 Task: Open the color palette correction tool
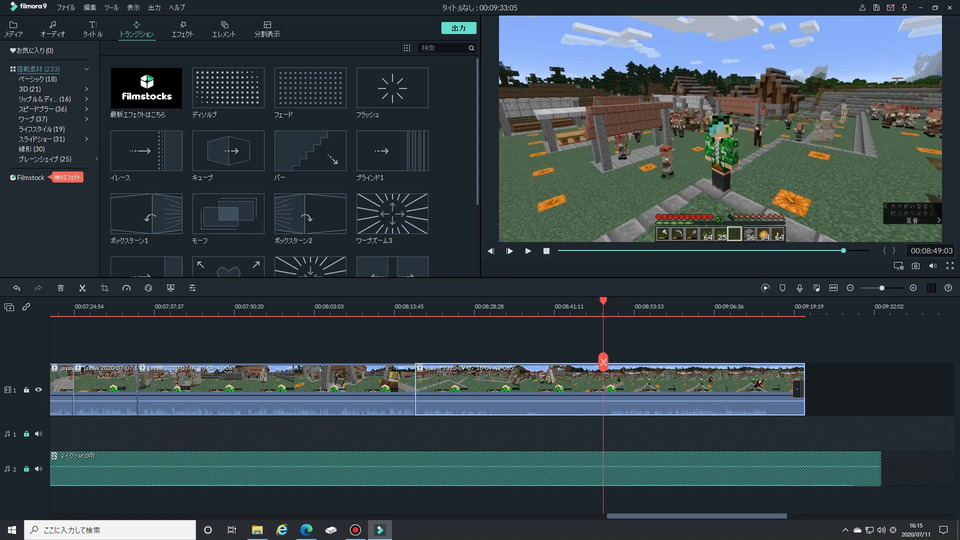point(148,288)
